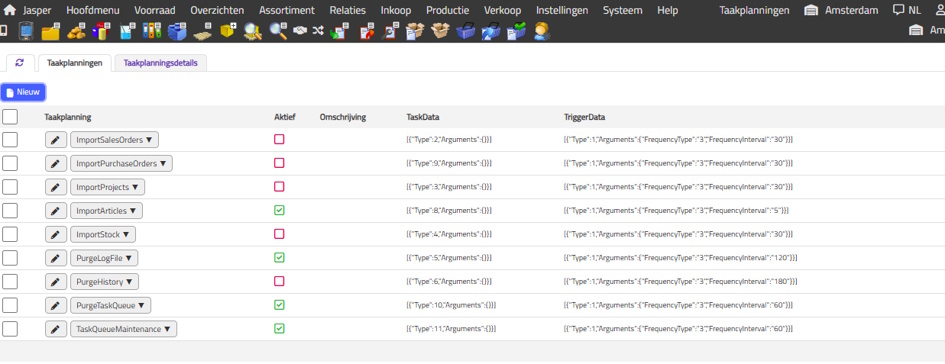The width and height of the screenshot is (945, 364).
Task: Click pencil icon for TaskQueueMaintenance row
Action: coord(55,329)
